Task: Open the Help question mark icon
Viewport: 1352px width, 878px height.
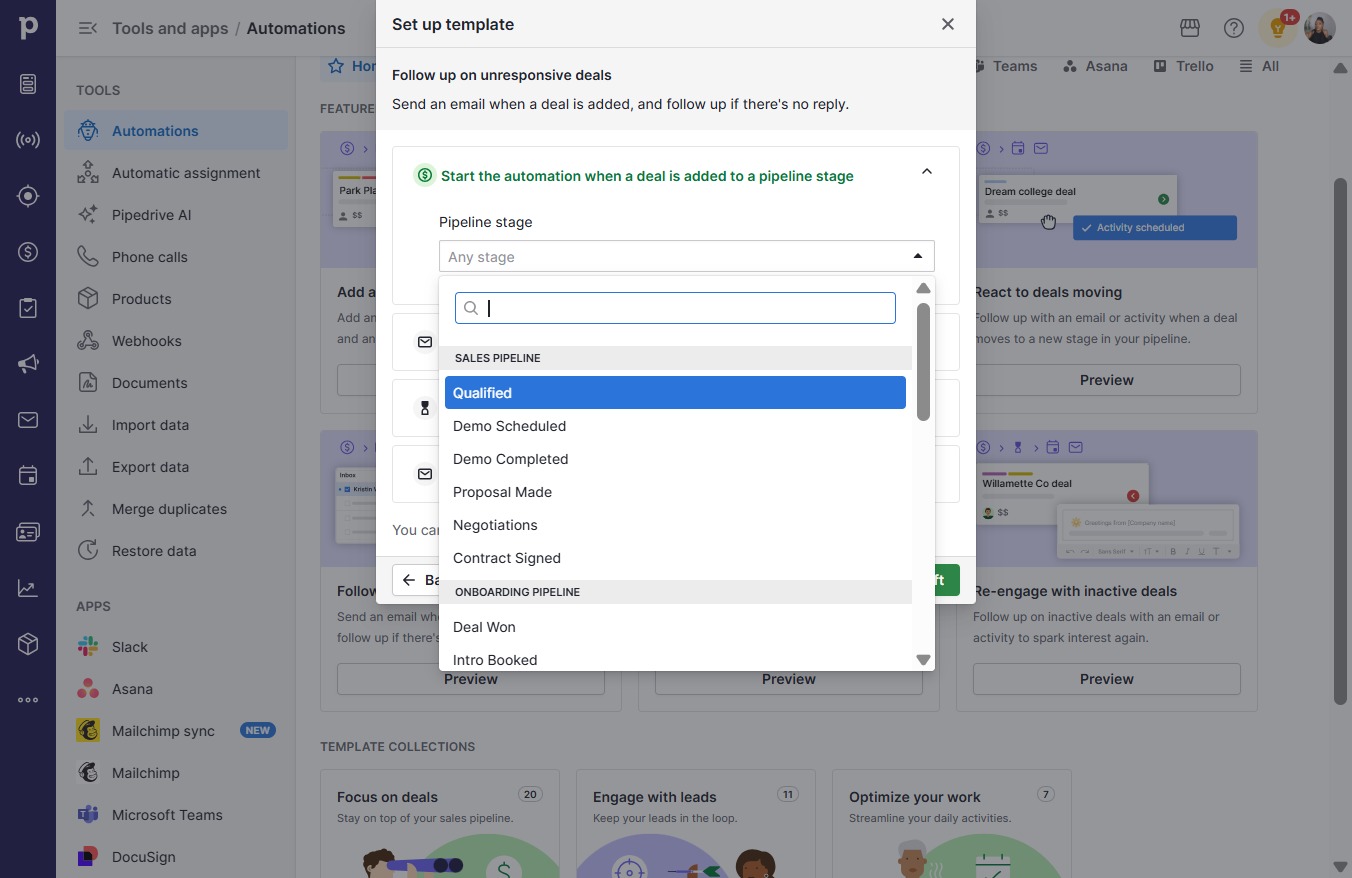Action: pos(1234,28)
